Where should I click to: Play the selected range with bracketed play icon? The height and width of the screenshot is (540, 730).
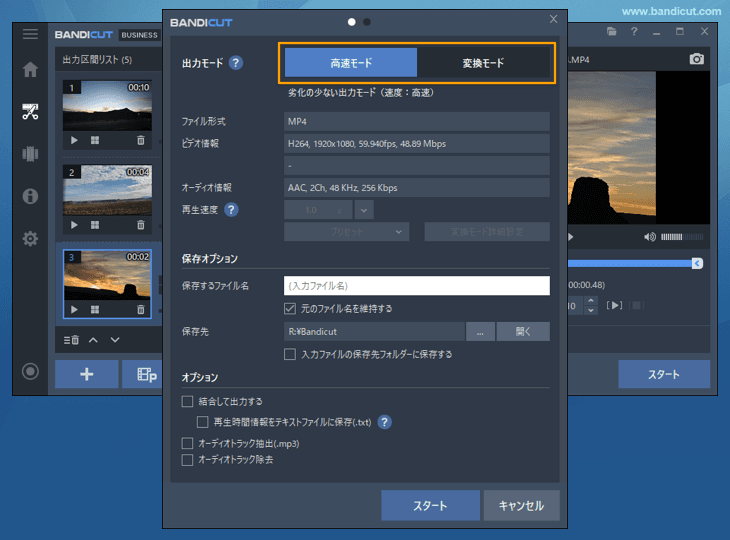coord(615,305)
